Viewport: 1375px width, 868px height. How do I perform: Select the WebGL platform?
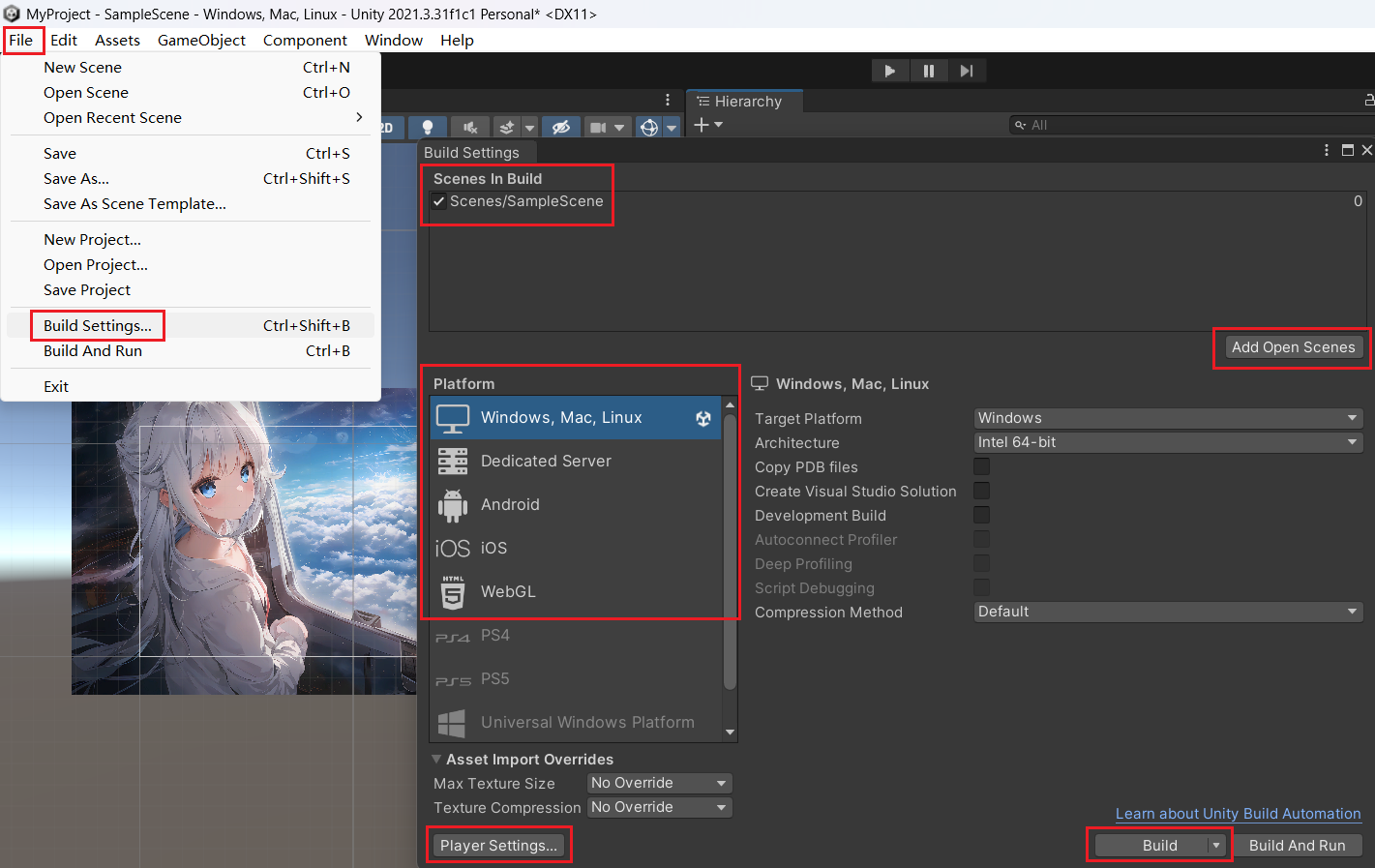(x=510, y=591)
